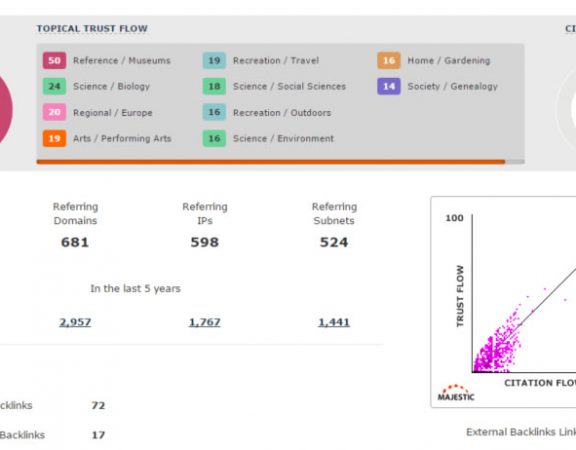Click the Referring Subnets 524 value
The width and height of the screenshot is (576, 450).
(x=334, y=242)
